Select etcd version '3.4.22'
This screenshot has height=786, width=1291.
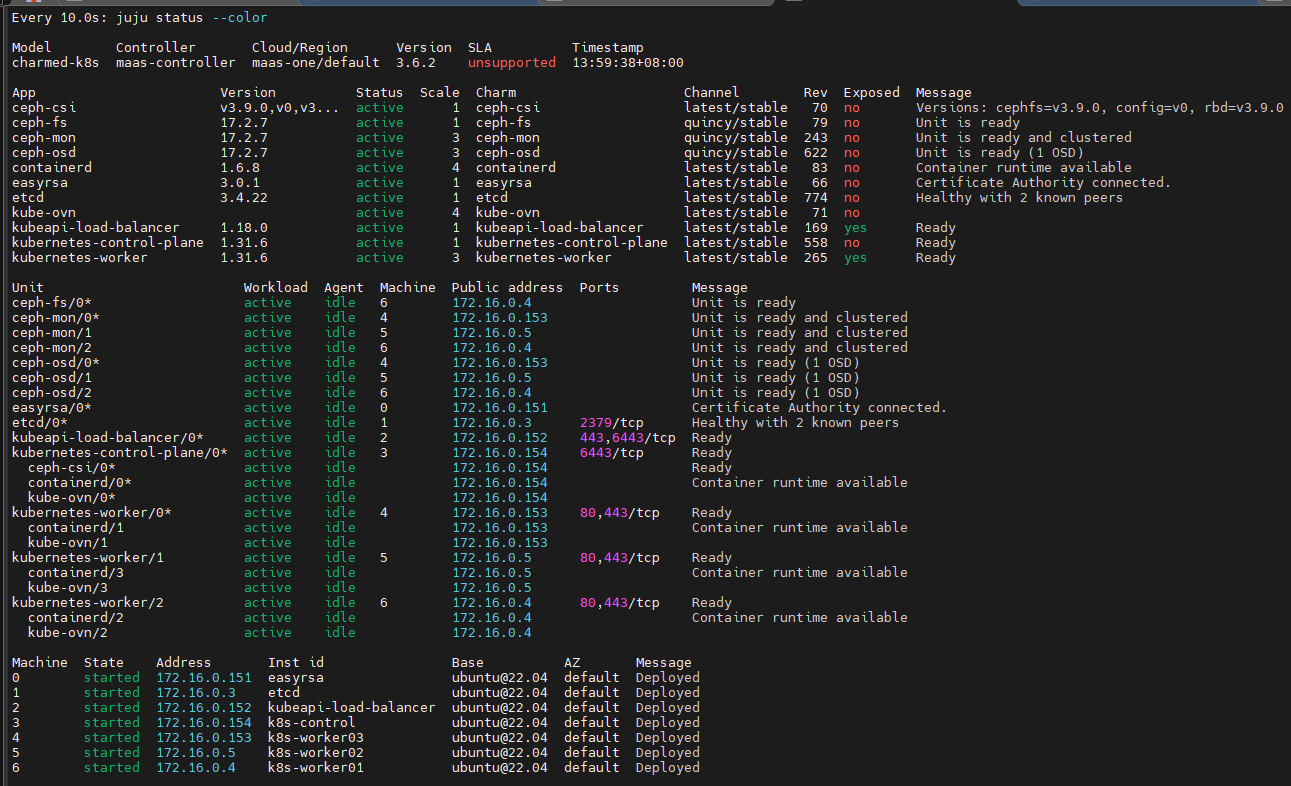(x=243, y=198)
